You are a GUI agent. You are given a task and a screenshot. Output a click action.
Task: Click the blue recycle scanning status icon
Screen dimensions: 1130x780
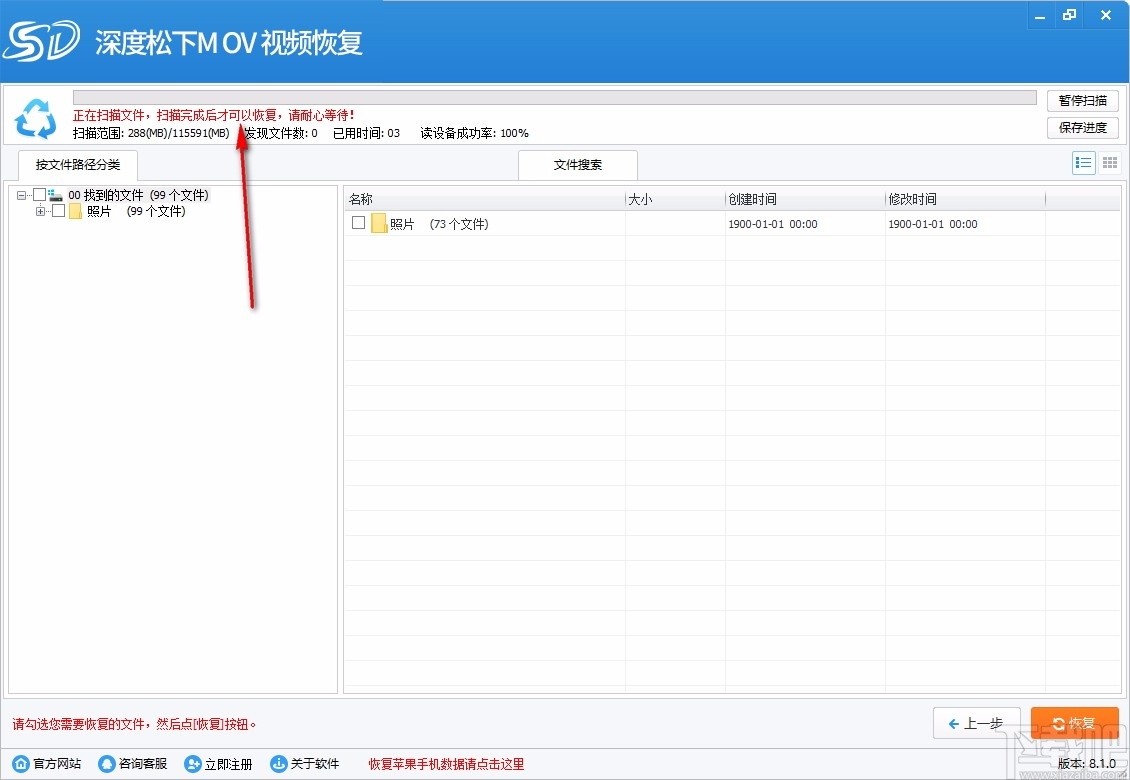pyautogui.click(x=37, y=119)
